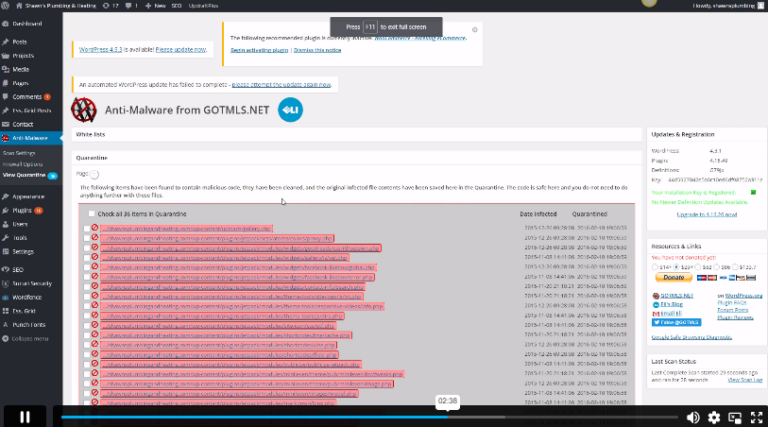768x427 pixels.
Task: Open the UpdraftPlus admin bar menu
Action: click(203, 6)
